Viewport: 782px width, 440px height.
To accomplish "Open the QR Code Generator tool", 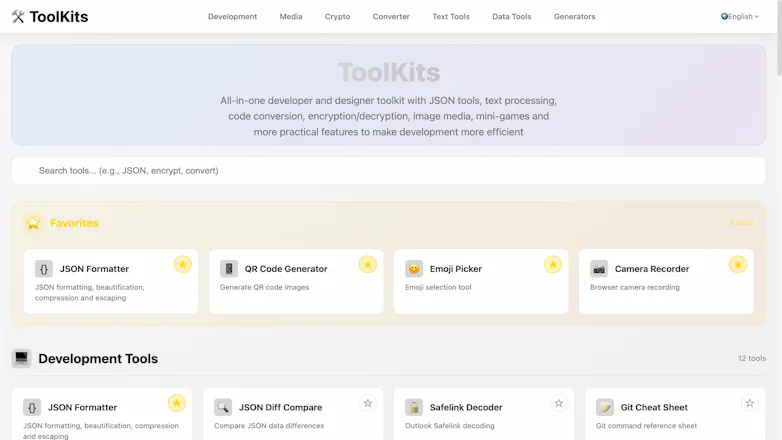I will [286, 269].
